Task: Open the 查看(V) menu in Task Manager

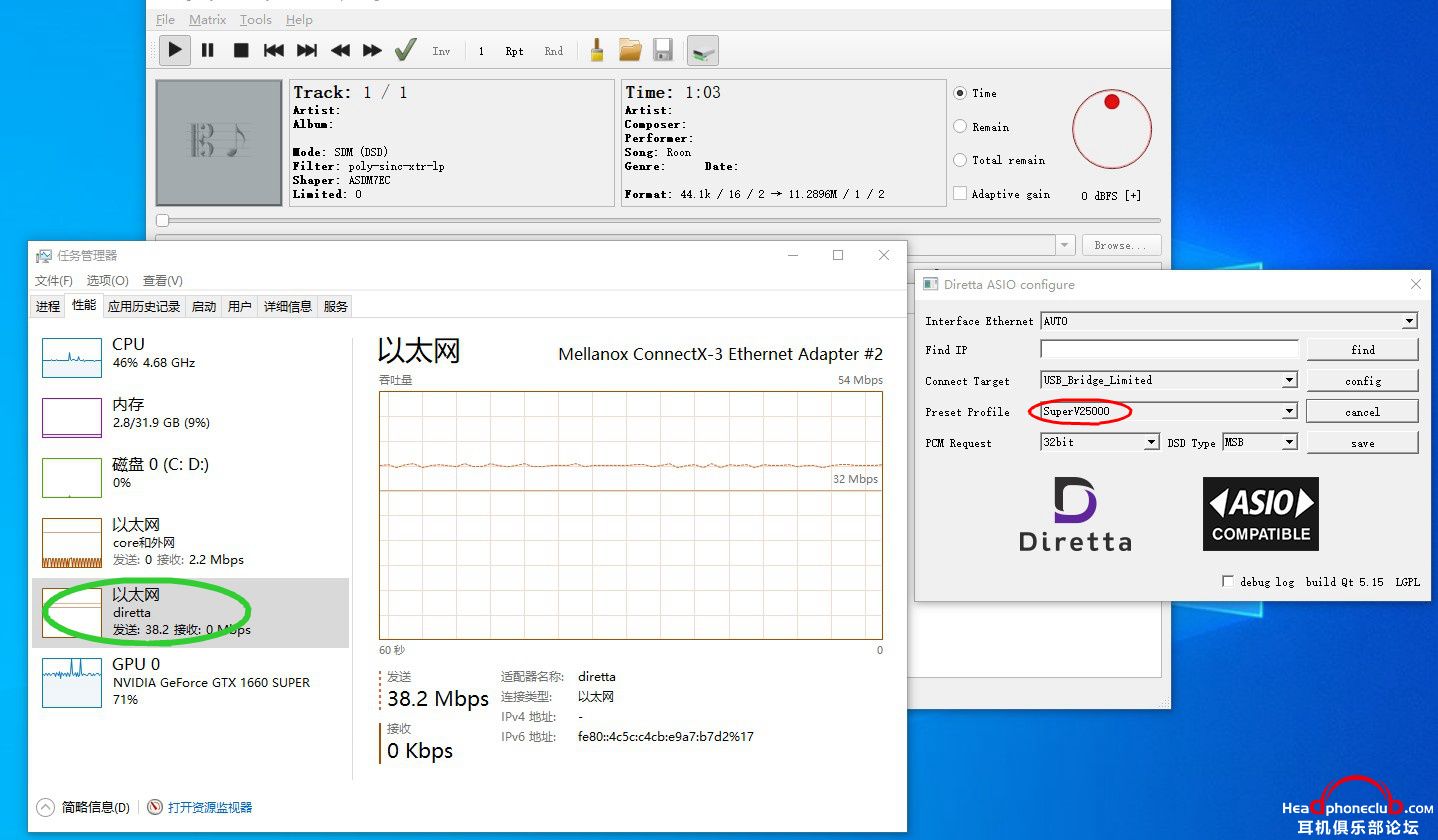Action: click(163, 281)
